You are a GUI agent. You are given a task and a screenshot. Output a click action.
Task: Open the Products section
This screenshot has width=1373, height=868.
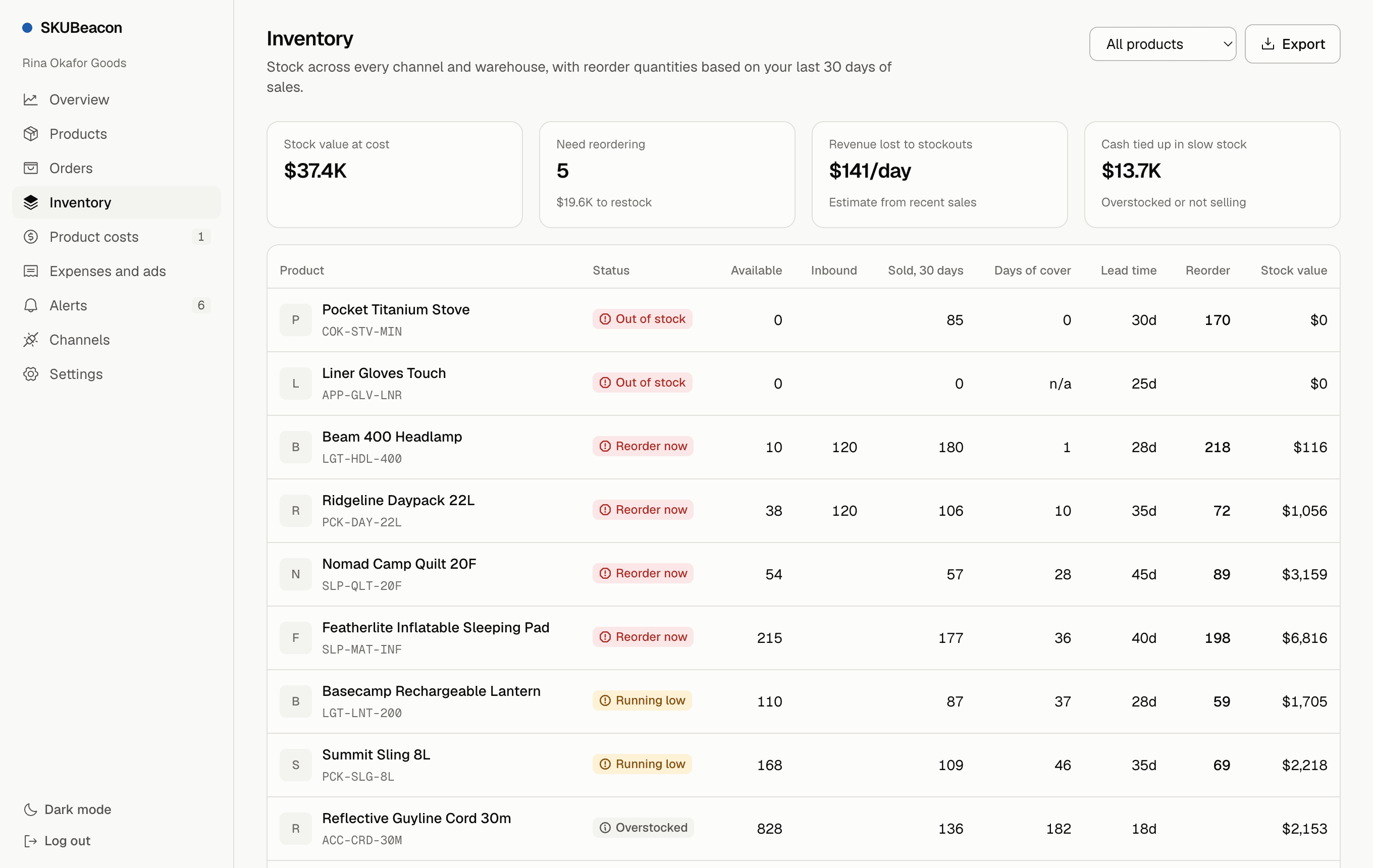(116, 134)
